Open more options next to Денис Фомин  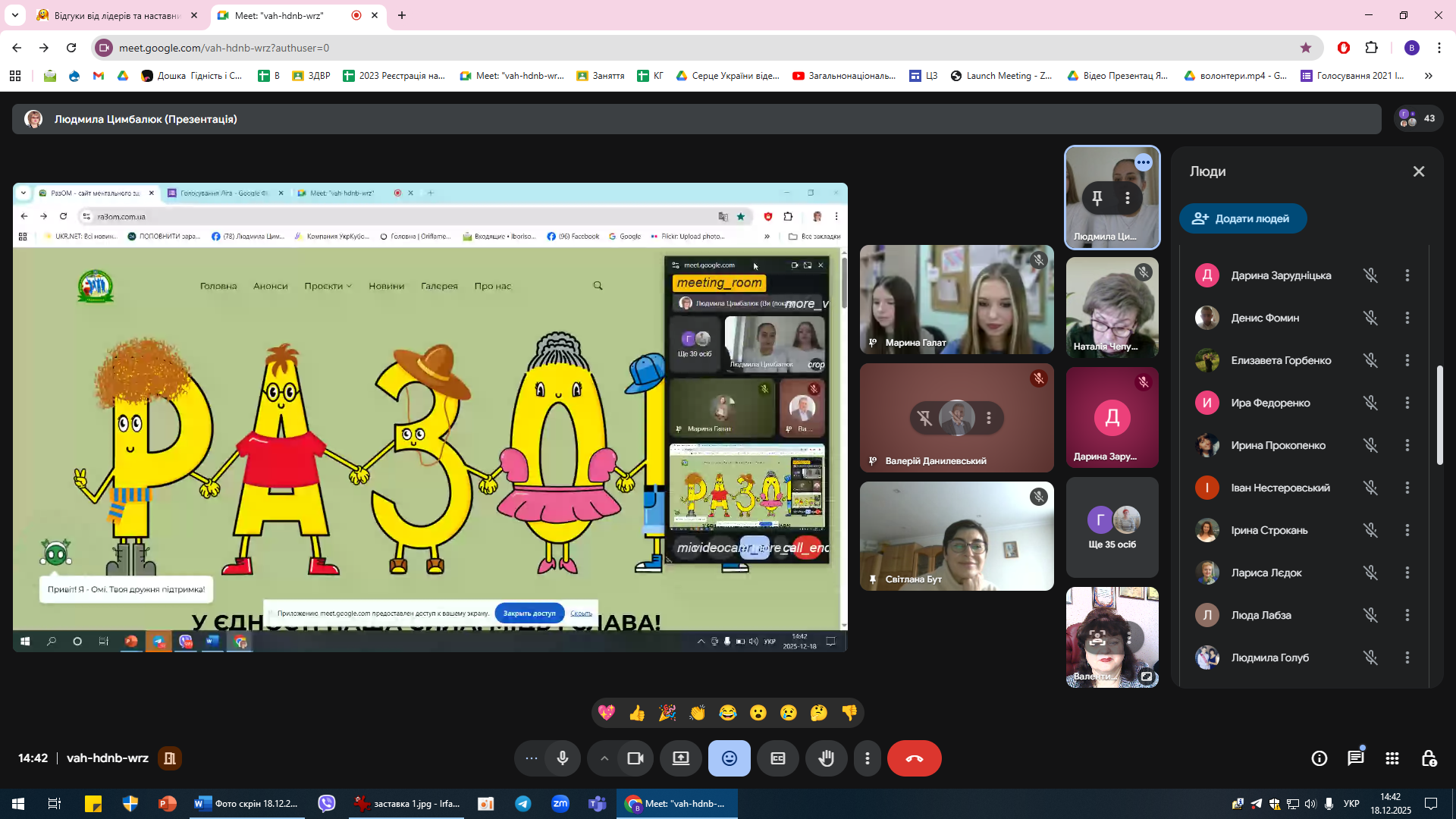click(x=1407, y=318)
